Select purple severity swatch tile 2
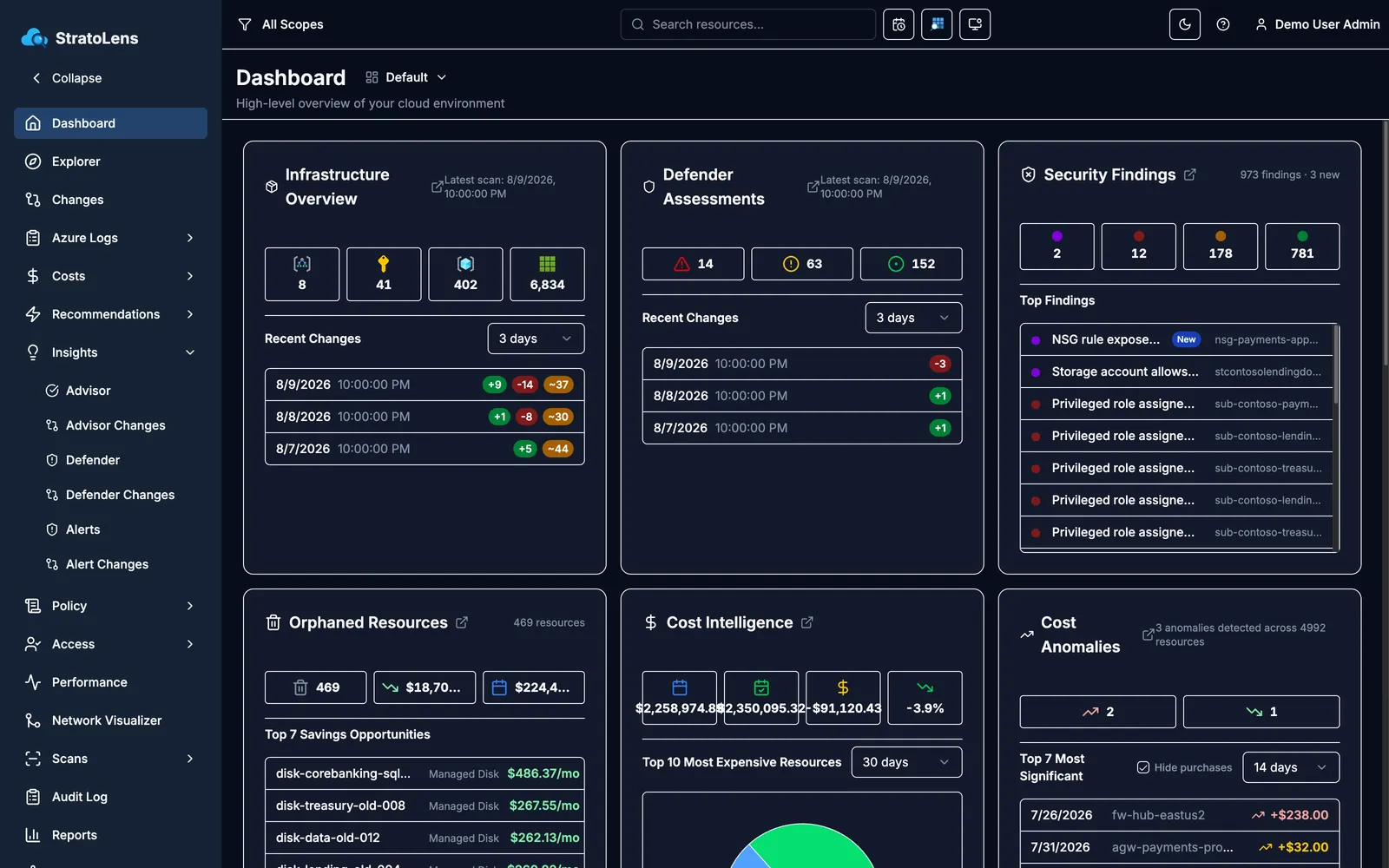 coord(1057,247)
